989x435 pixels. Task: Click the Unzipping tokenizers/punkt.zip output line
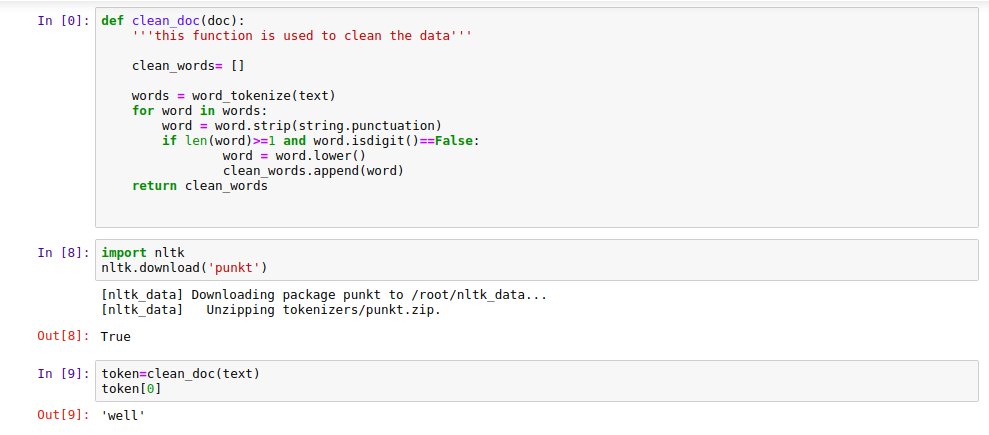[271, 310]
